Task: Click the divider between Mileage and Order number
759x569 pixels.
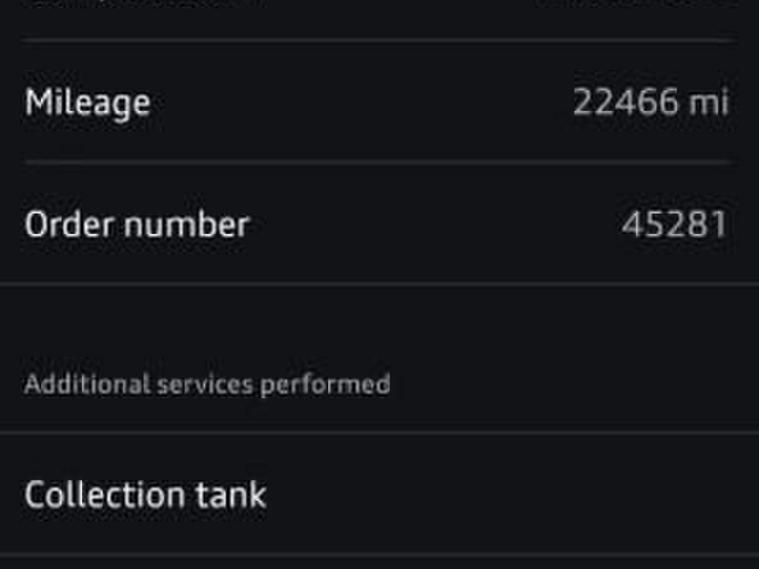Action: pos(378,162)
